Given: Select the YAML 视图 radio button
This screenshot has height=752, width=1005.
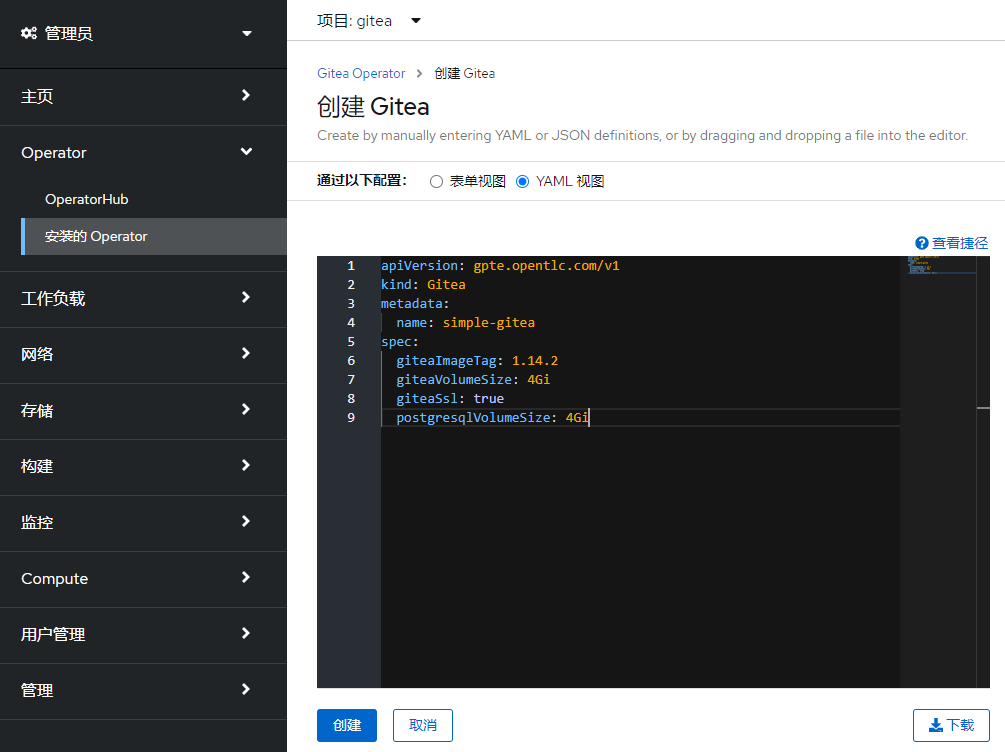Looking at the screenshot, I should point(522,181).
